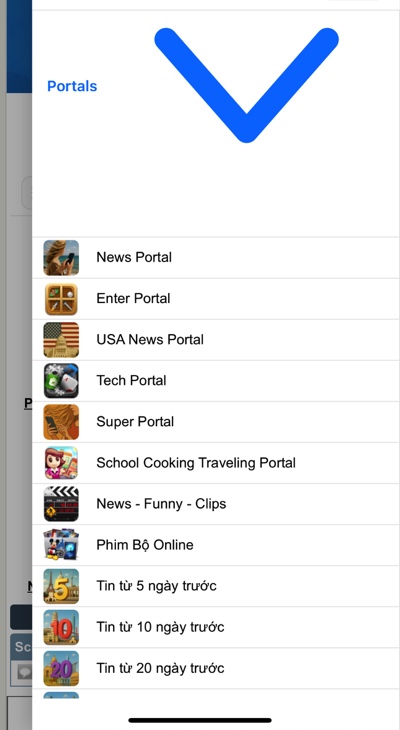Choose the USA News Portal entry

216,340
